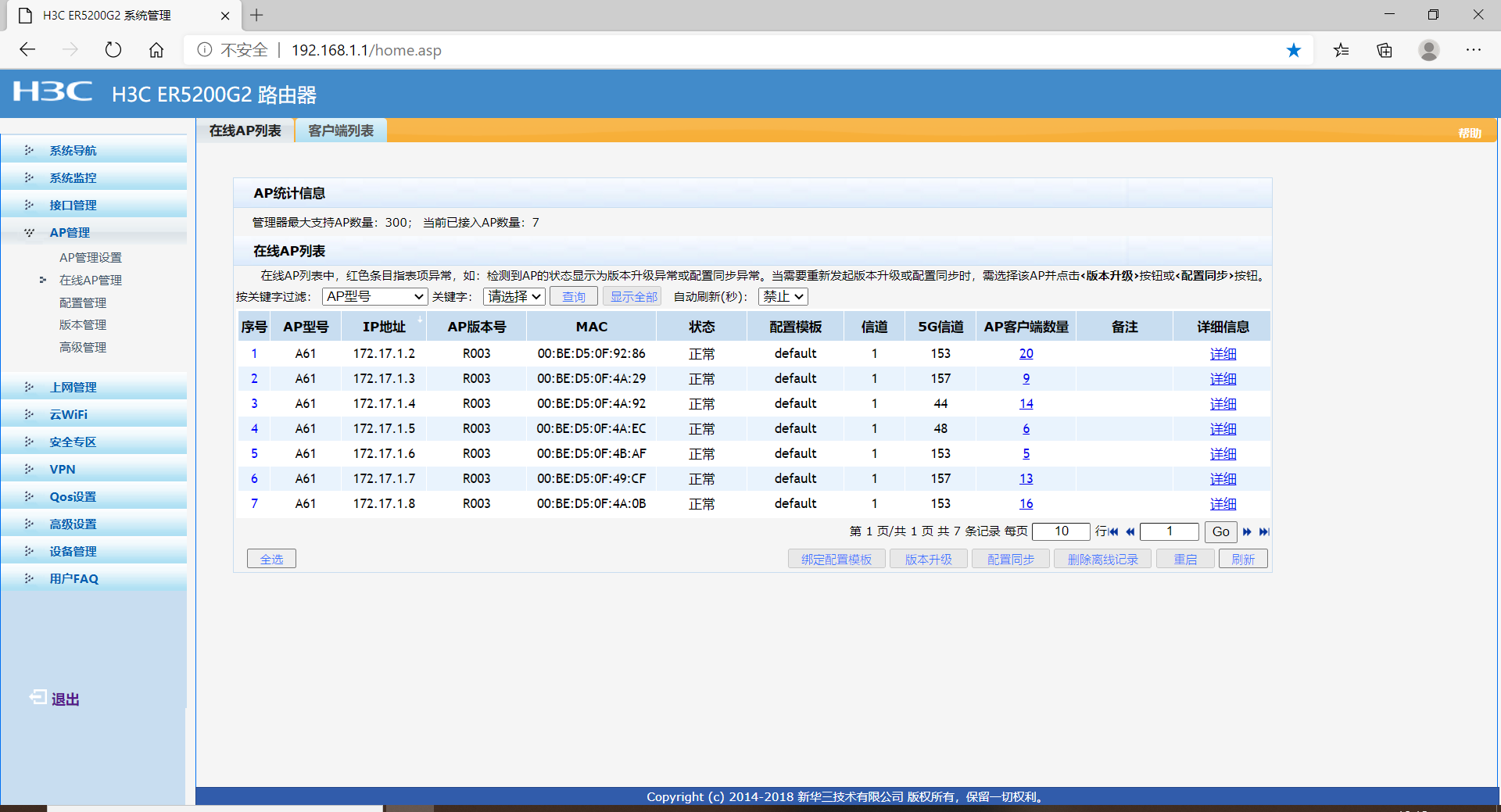Screen dimensions: 1501x812
Task: Open the auto-refresh 禁止 dropdown
Action: (x=783, y=297)
